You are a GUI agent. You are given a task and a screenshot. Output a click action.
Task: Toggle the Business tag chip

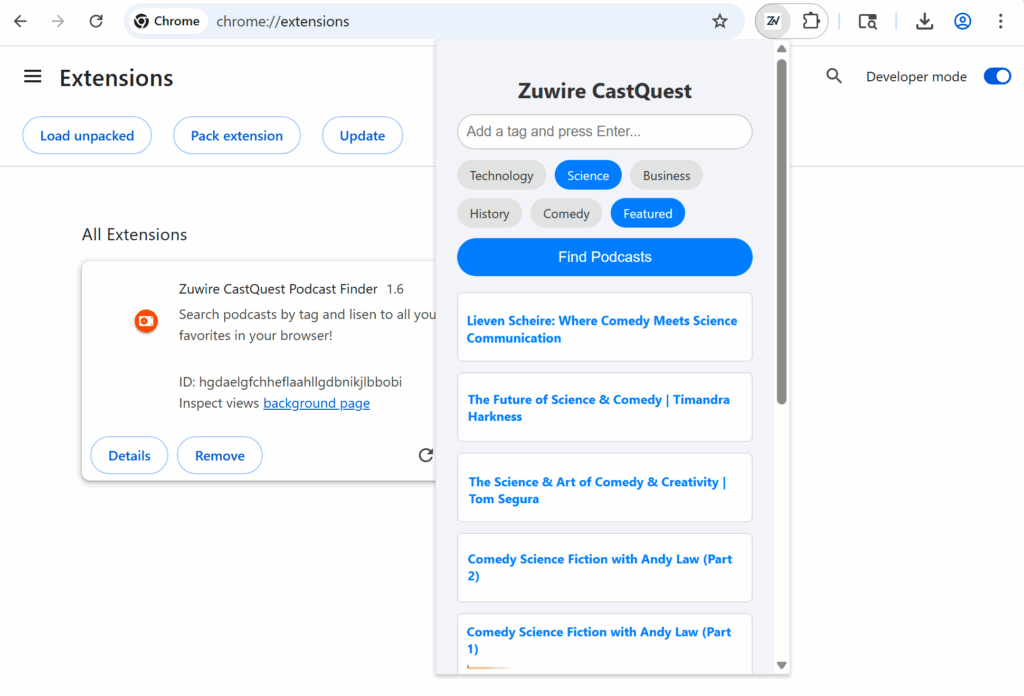click(666, 176)
